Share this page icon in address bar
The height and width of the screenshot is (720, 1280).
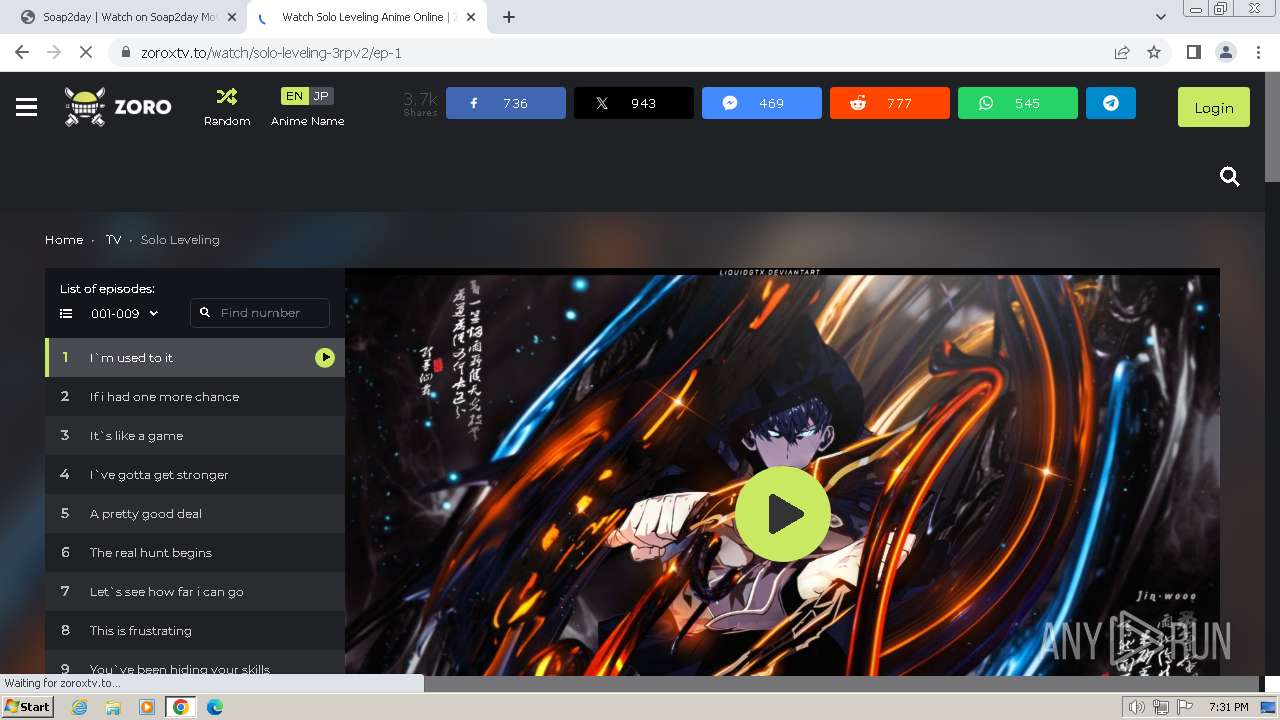pos(1122,53)
